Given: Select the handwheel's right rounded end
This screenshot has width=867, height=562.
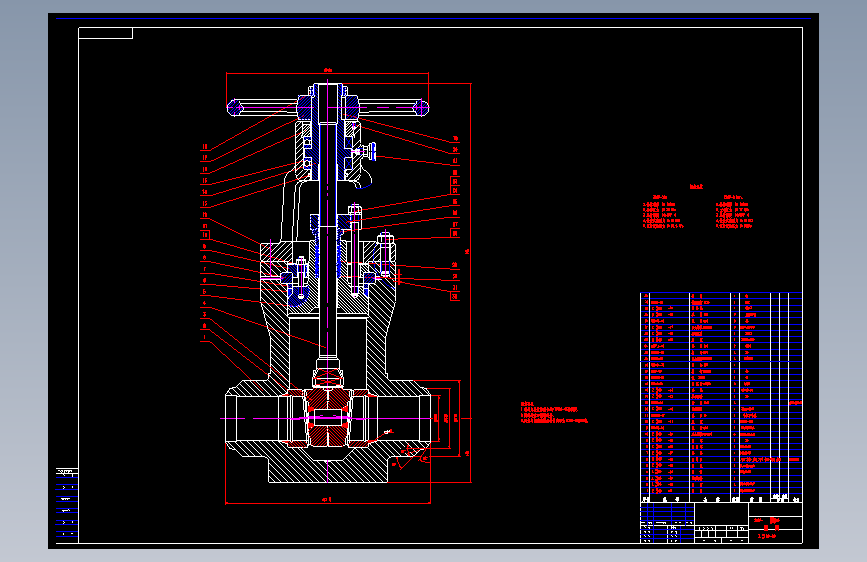Looking at the screenshot, I should click(421, 107).
